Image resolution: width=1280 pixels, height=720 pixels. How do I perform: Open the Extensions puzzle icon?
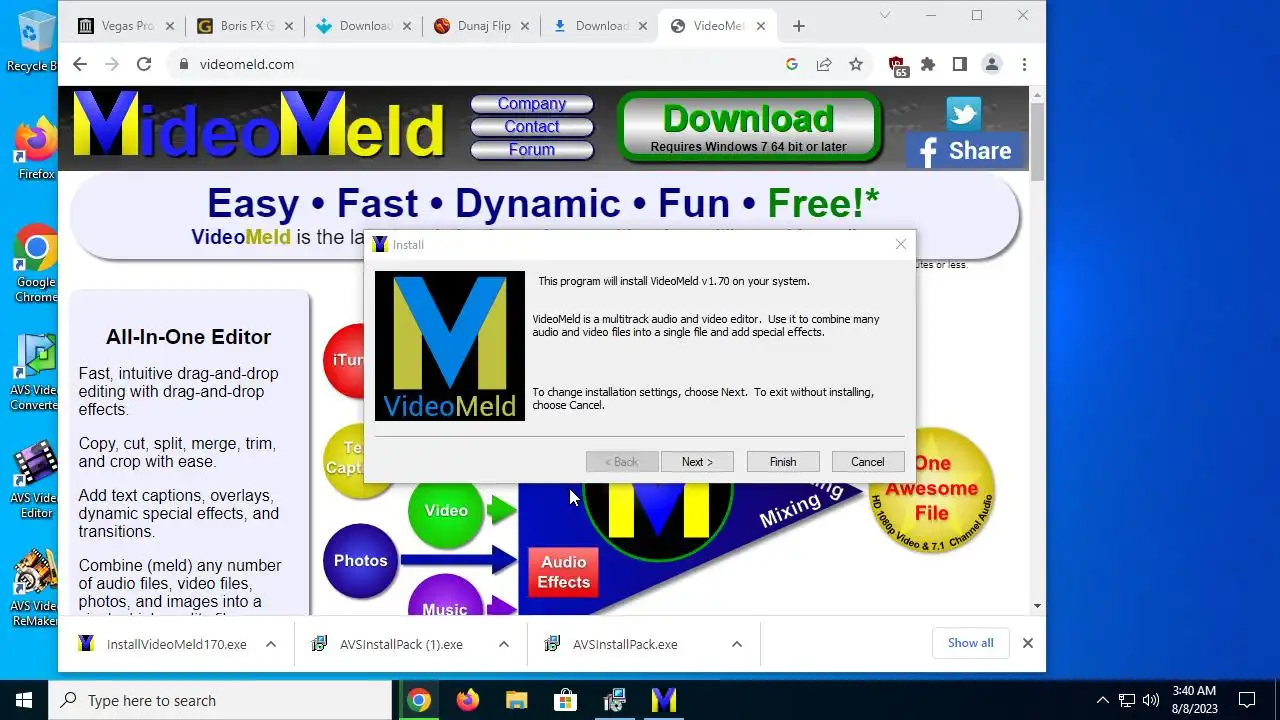click(928, 64)
